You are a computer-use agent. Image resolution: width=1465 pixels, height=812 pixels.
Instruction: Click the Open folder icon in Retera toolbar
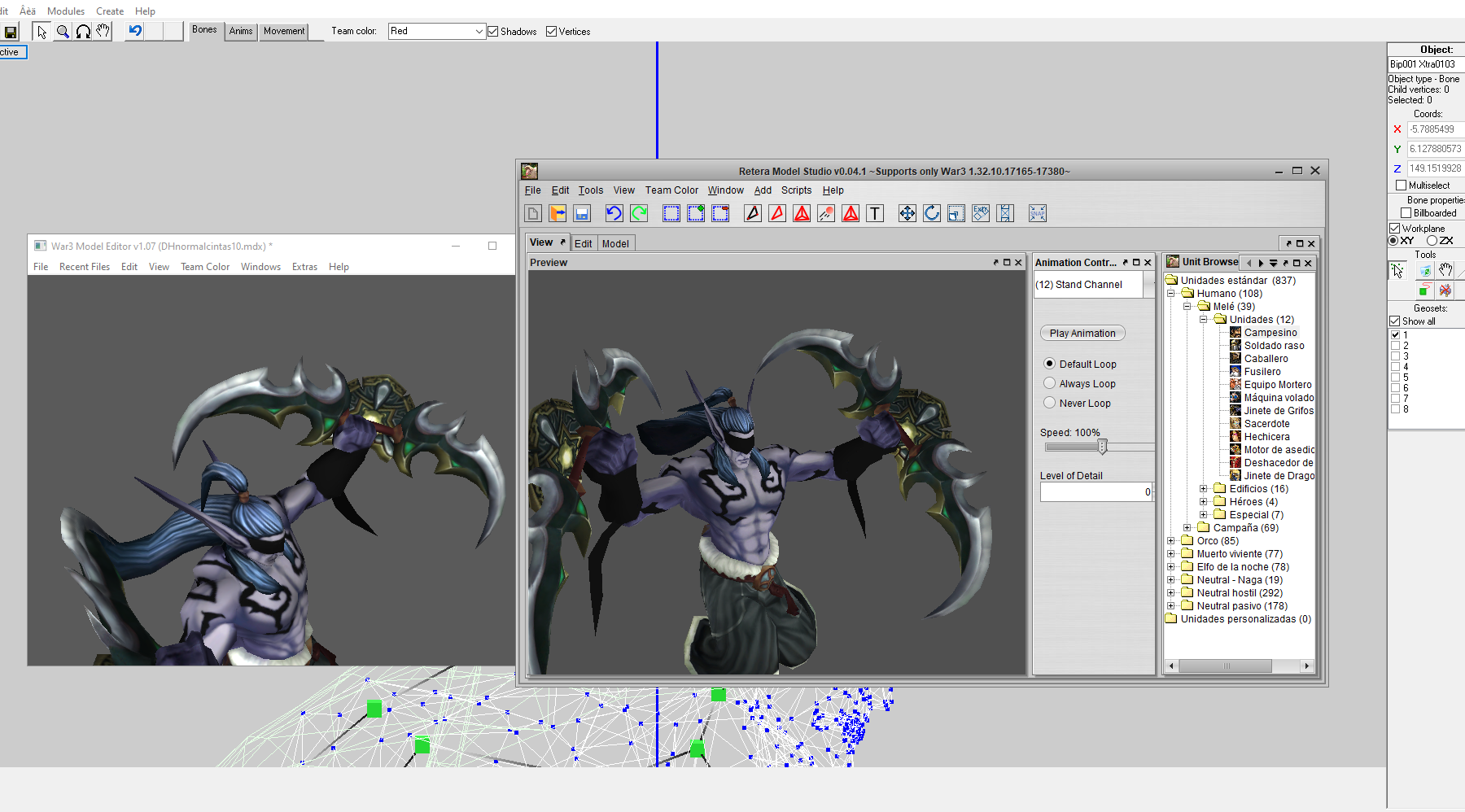point(558,213)
